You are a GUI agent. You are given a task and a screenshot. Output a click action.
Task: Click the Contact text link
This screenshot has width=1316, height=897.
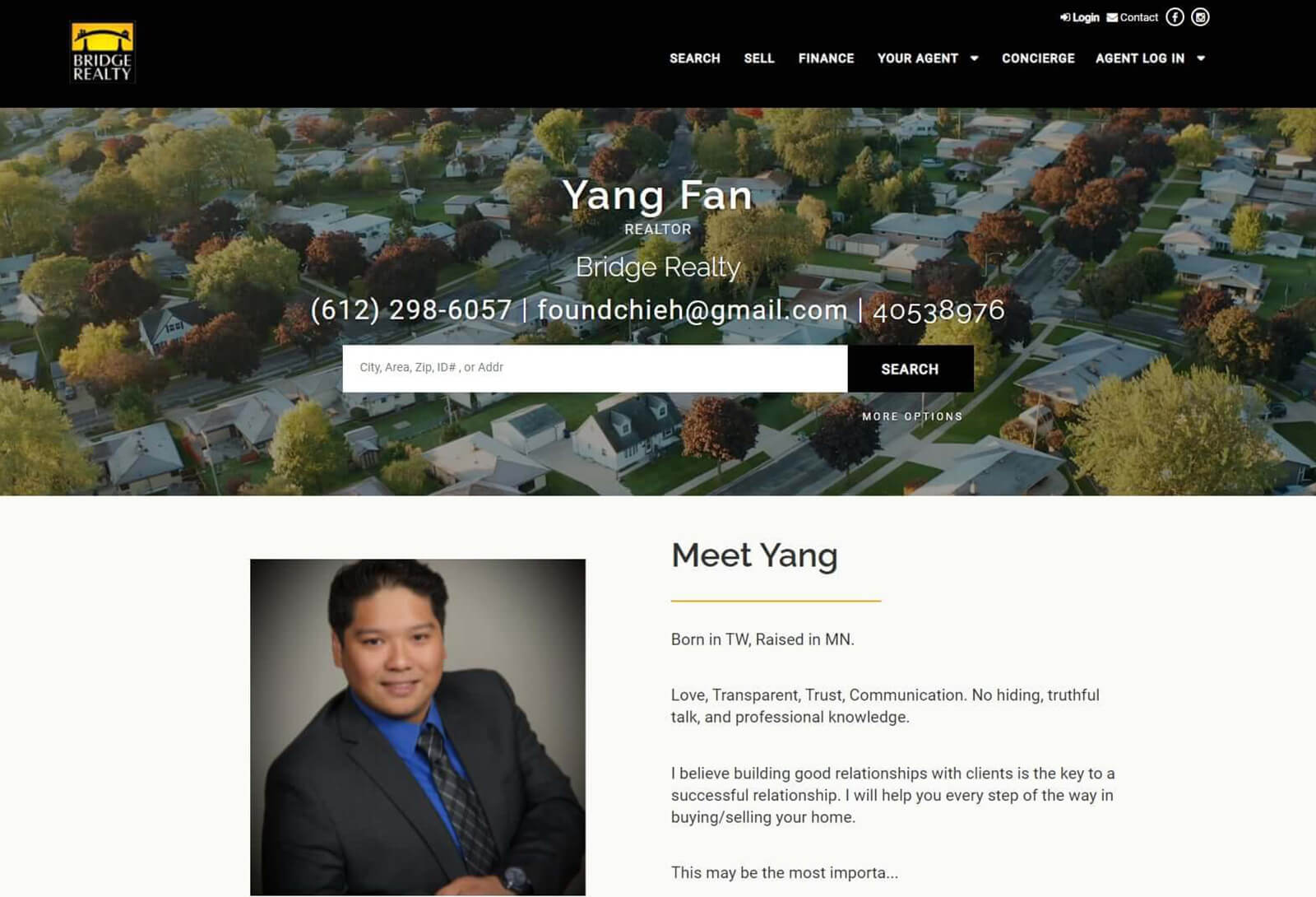[x=1139, y=17]
